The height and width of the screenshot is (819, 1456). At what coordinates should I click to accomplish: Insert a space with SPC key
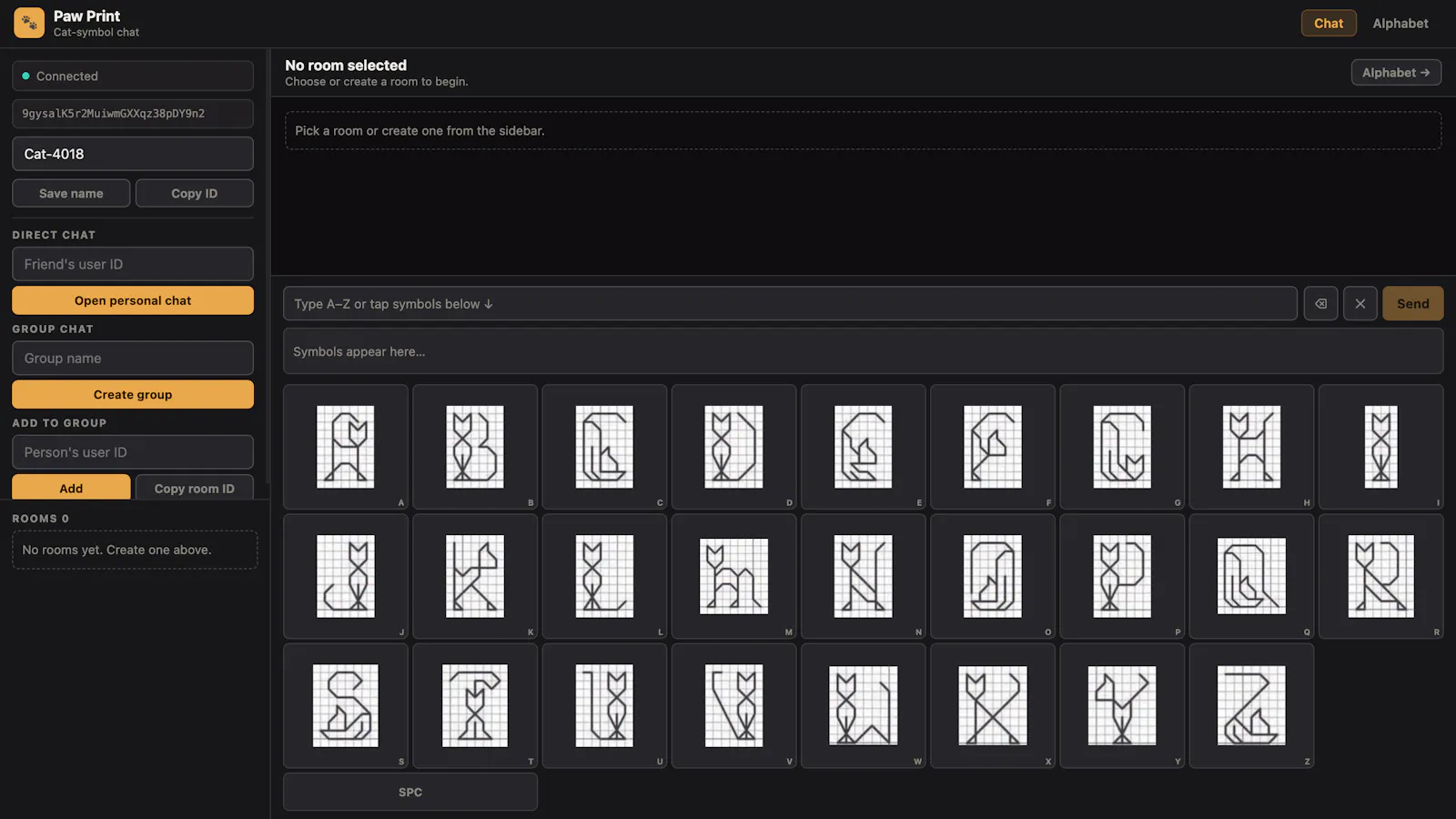point(410,793)
